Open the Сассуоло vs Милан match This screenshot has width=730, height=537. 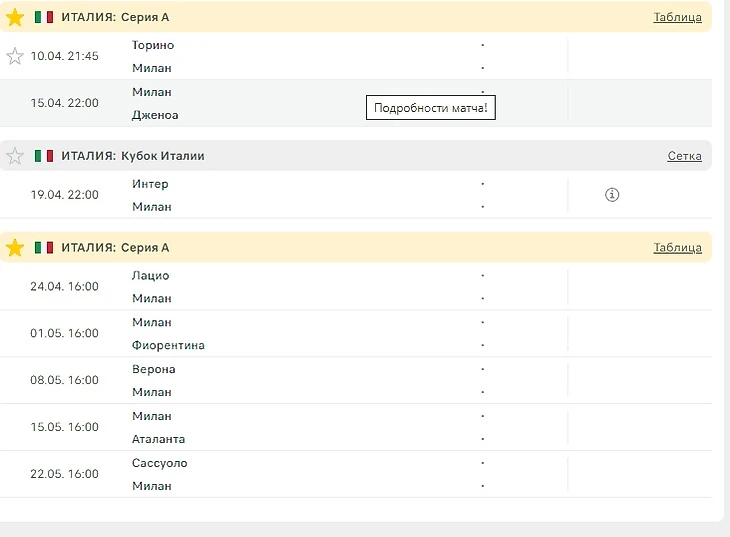tap(356, 474)
